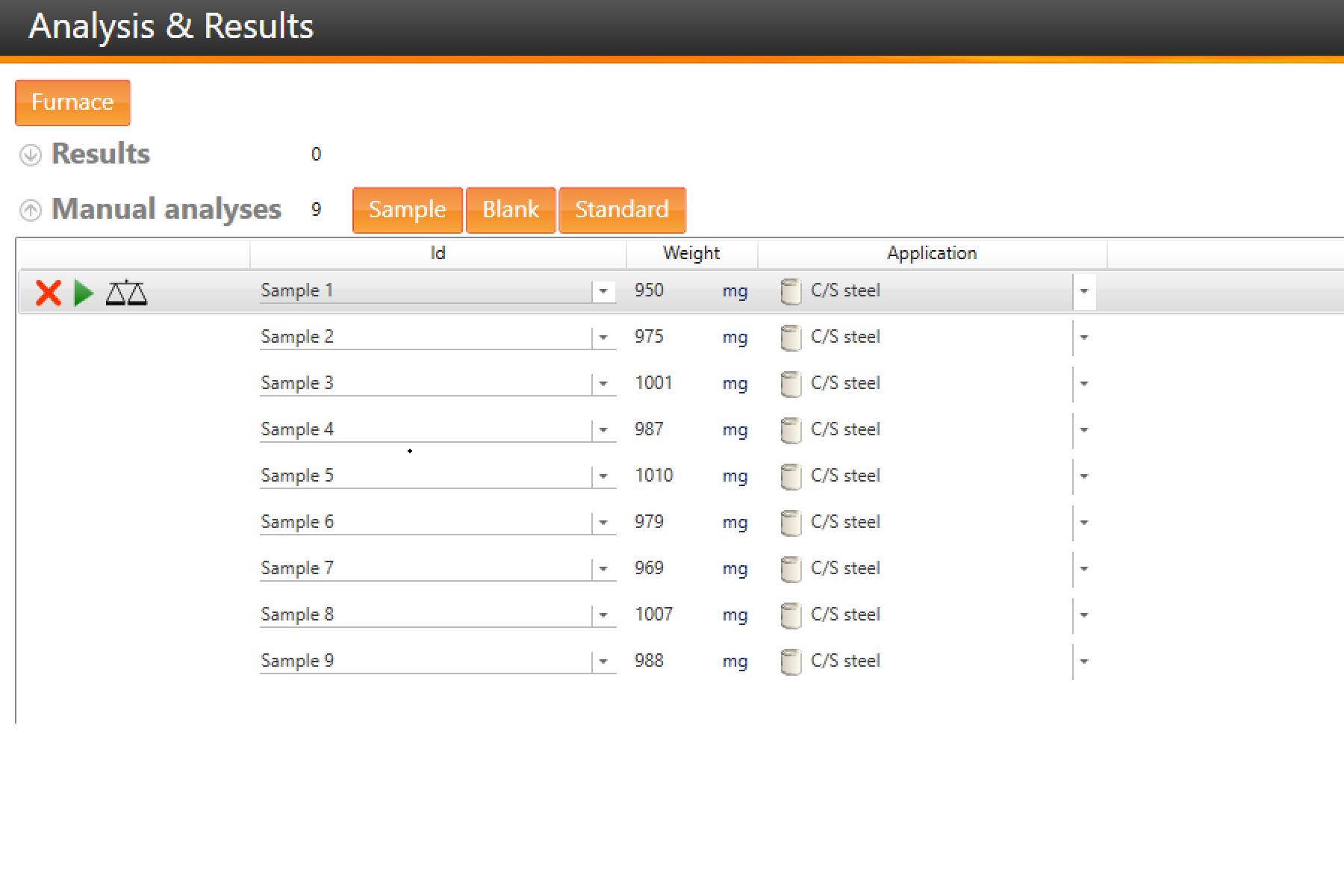Open Sample 1 Id dropdown
The image size is (1344, 896).
[x=603, y=291]
